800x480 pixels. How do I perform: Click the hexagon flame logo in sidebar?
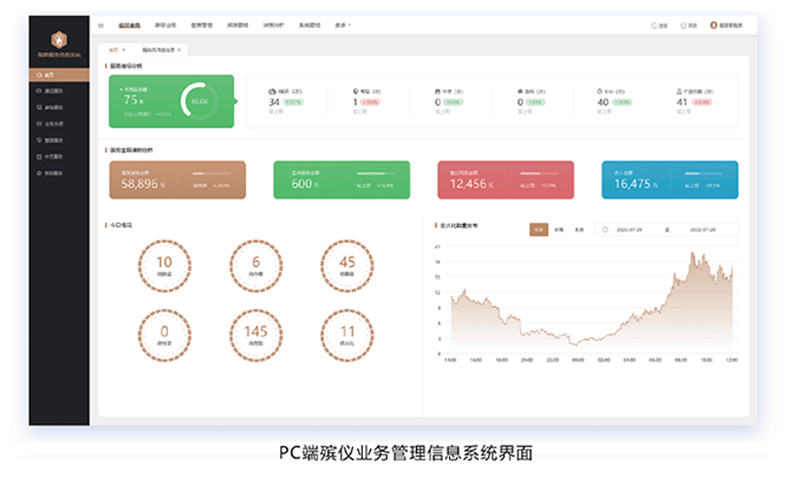point(59,38)
